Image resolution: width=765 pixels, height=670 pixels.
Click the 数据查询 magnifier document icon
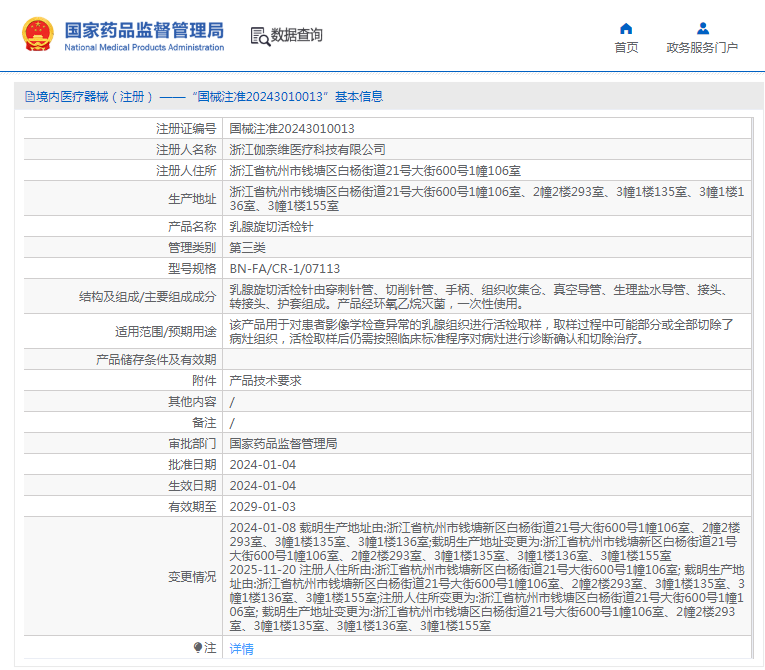click(260, 36)
